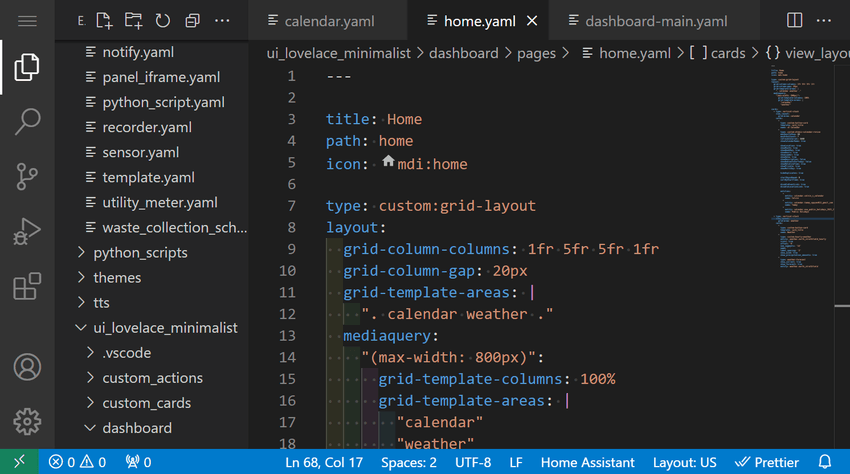The height and width of the screenshot is (474, 850).
Task: Go to line via Ln 68, Col 17
Action: [x=324, y=462]
